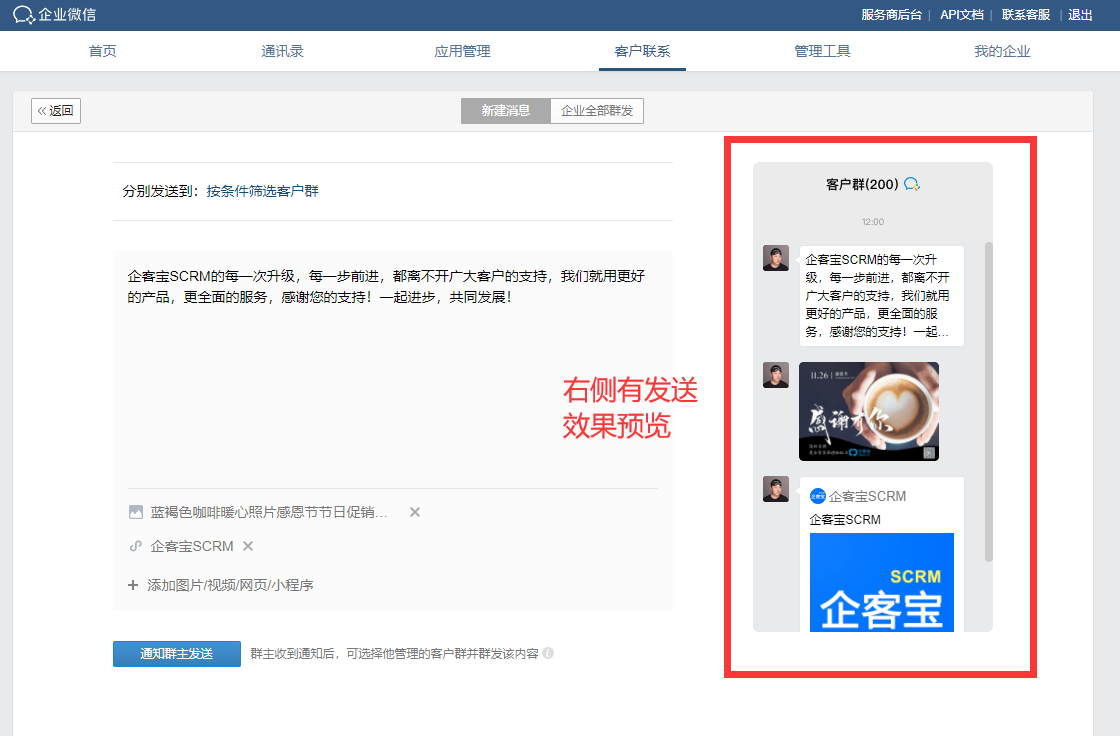Click the info icon after 群发该内容
The height and width of the screenshot is (736, 1120).
pos(548,653)
